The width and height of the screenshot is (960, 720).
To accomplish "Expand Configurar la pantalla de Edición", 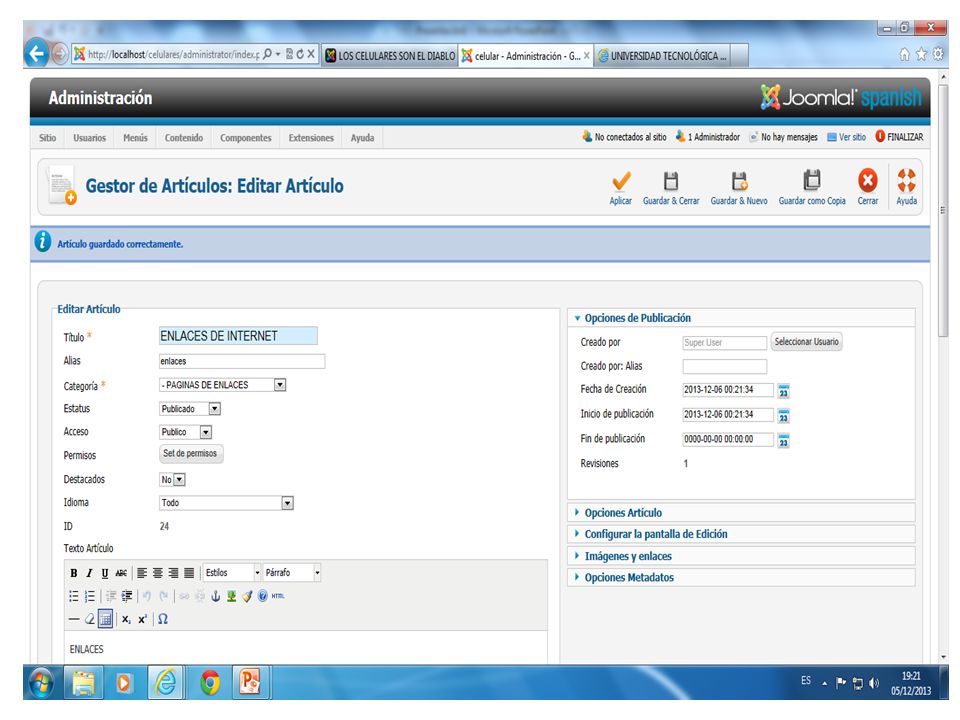I will point(655,534).
